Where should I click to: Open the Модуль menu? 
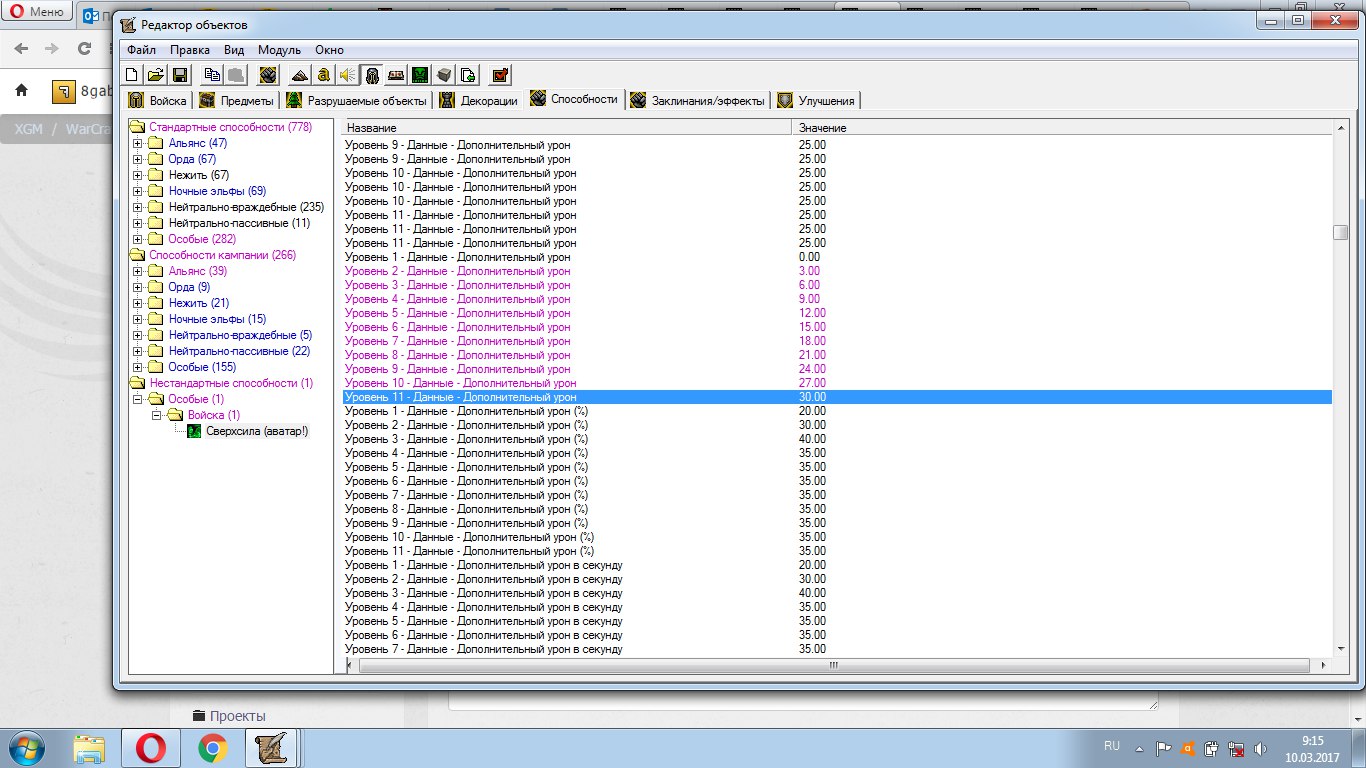[280, 50]
